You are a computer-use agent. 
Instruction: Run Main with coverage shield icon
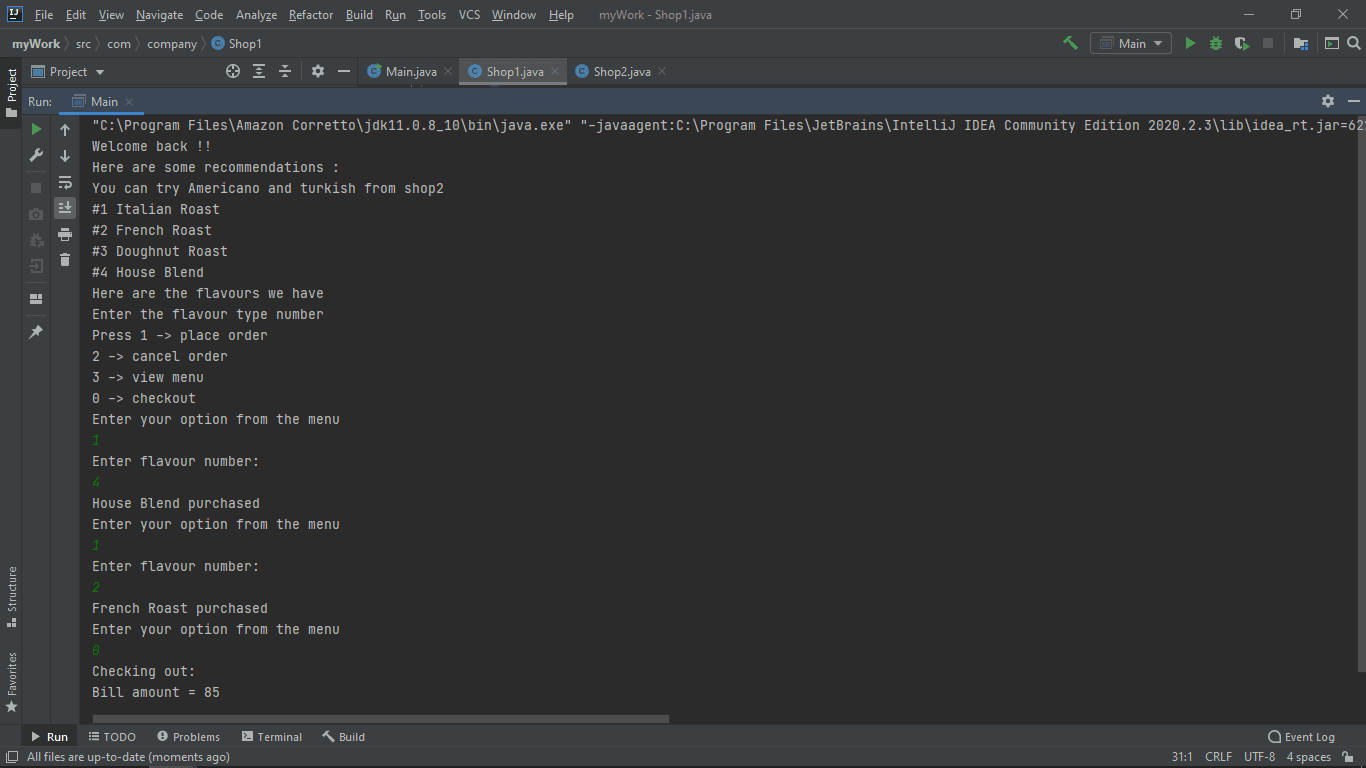[1242, 43]
